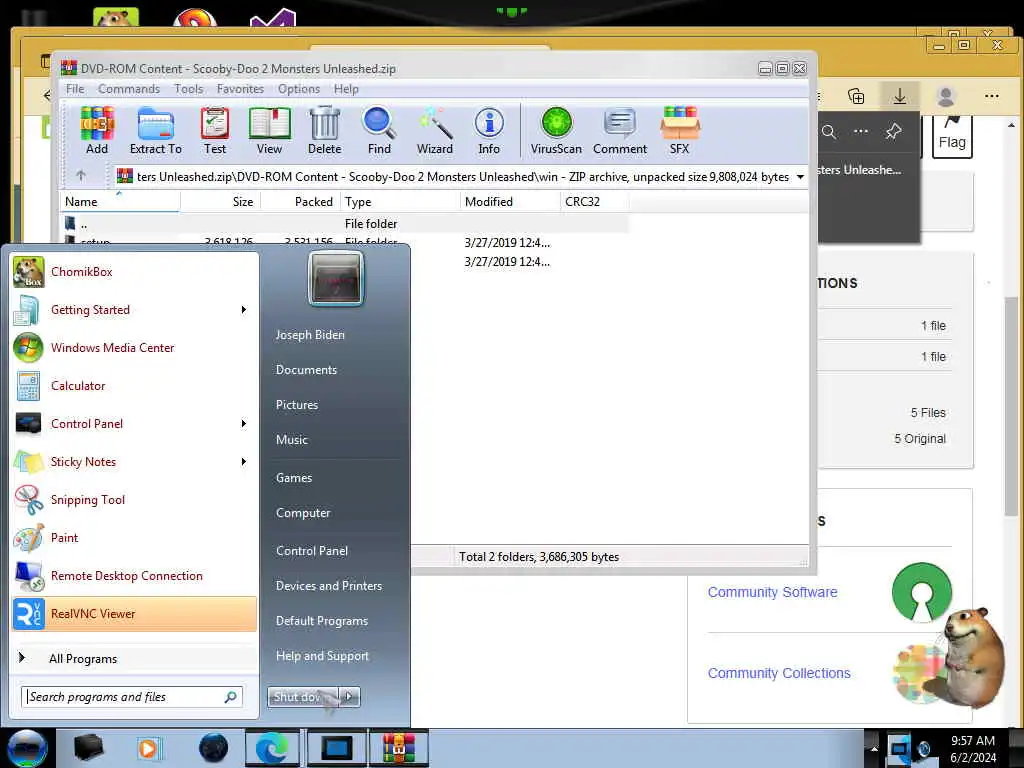The width and height of the screenshot is (1024, 768).
Task: Open media player taskbar icon
Action: point(148,748)
